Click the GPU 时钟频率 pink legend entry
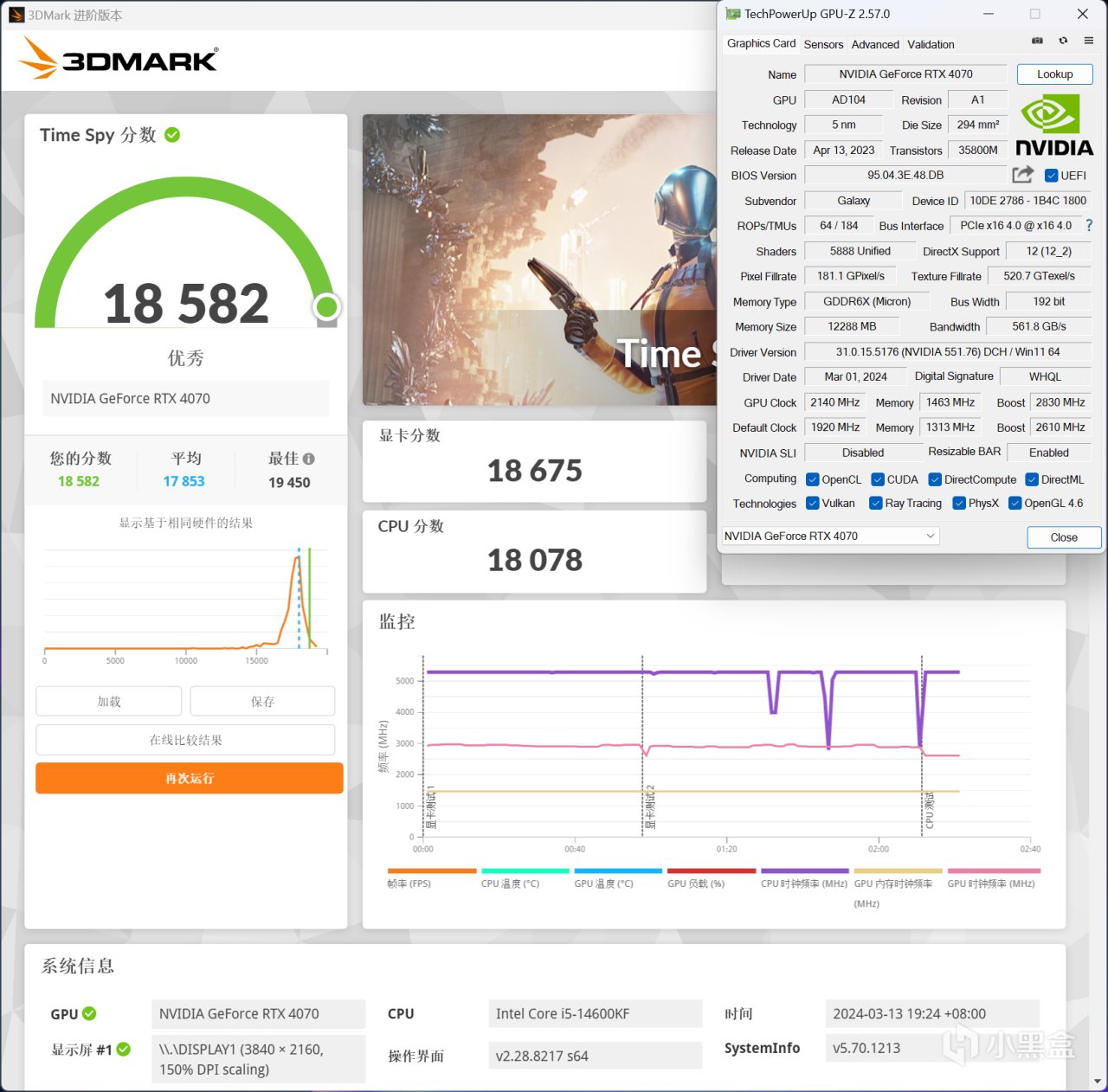Viewport: 1108px width, 1092px height. coord(992,878)
